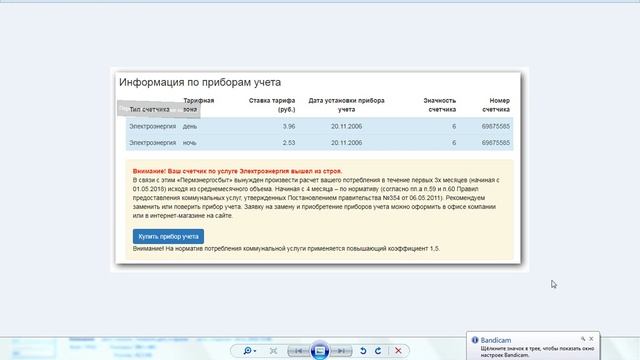This screenshot has width=640, height=360.
Task: Delete the image with the red X icon
Action: [398, 351]
